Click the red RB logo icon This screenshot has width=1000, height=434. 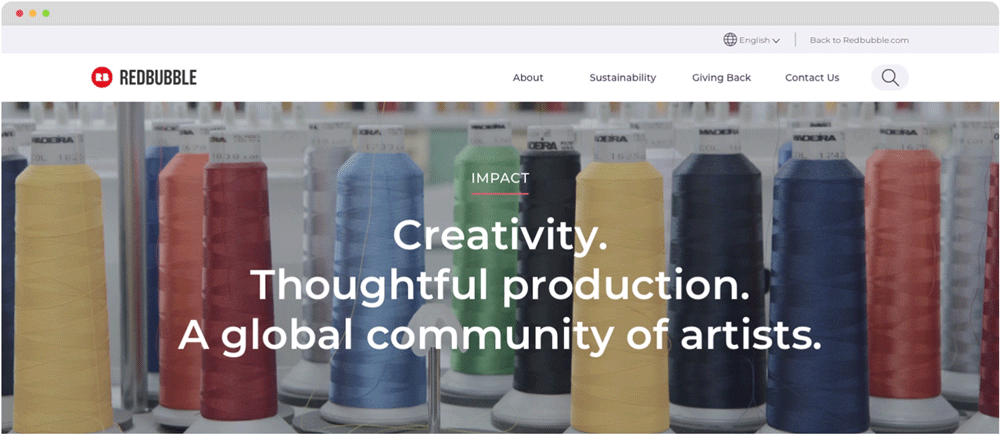point(101,77)
